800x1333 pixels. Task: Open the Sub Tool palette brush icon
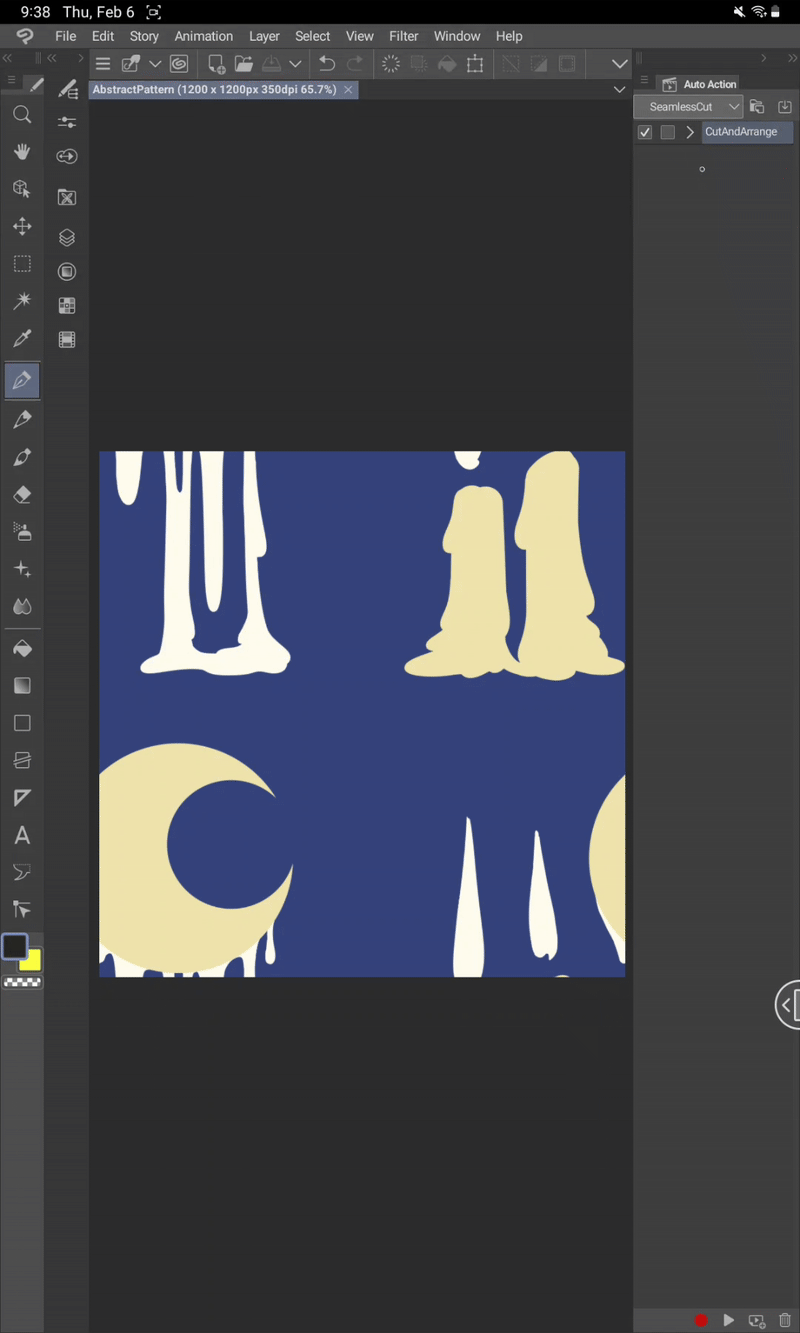(67, 89)
